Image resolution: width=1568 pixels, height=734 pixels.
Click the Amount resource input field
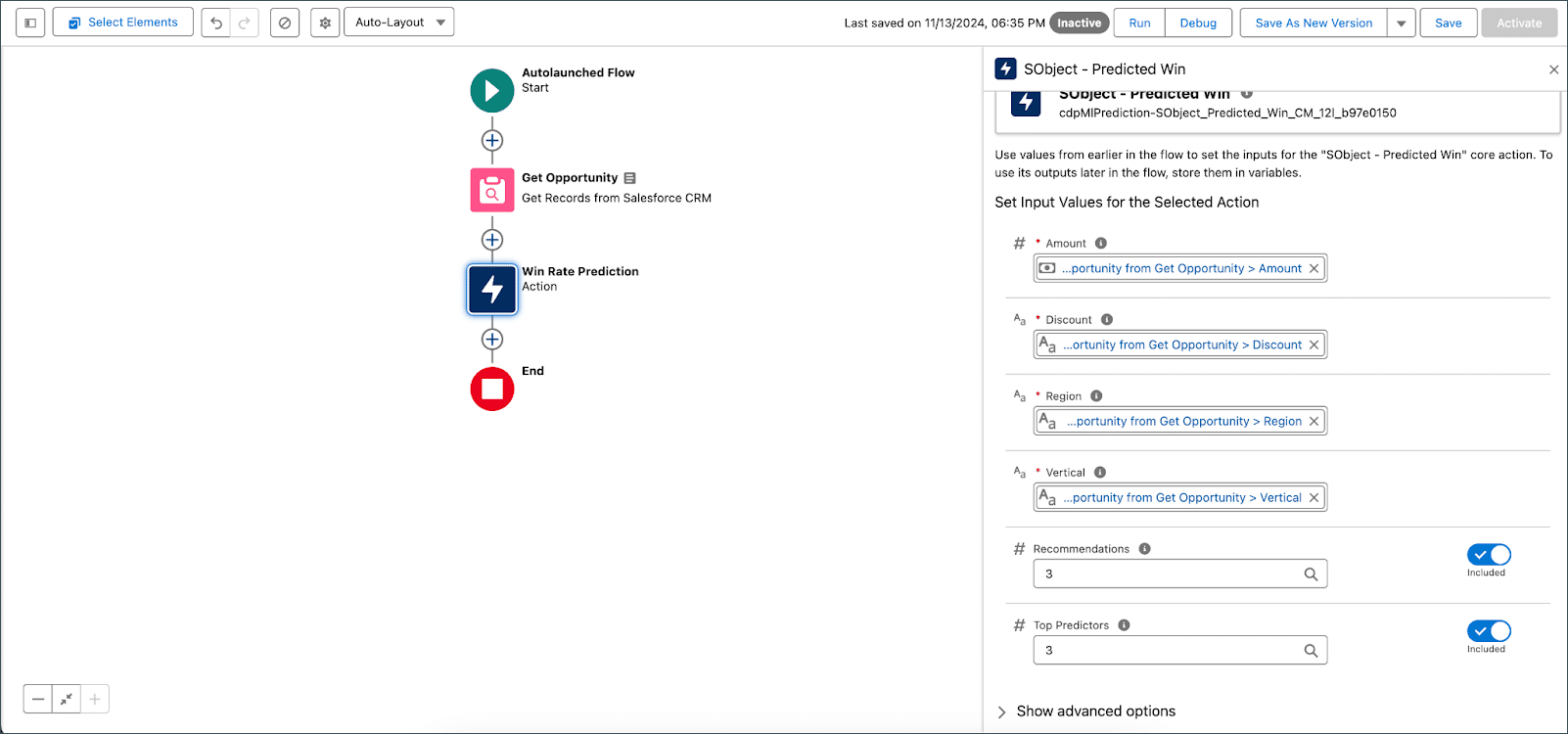point(1180,268)
